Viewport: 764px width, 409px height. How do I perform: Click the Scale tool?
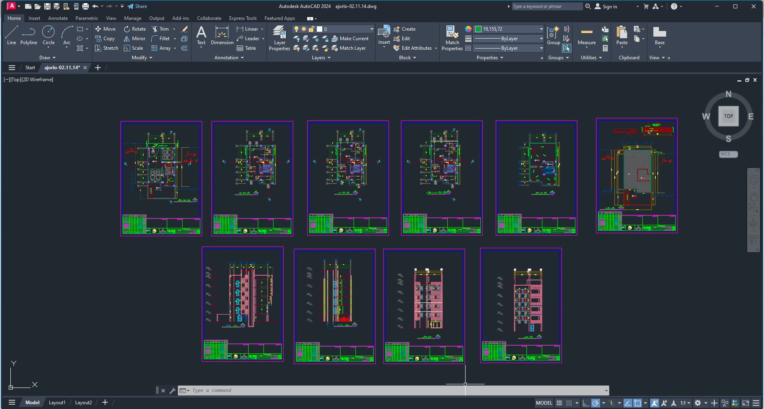[x=133, y=48]
